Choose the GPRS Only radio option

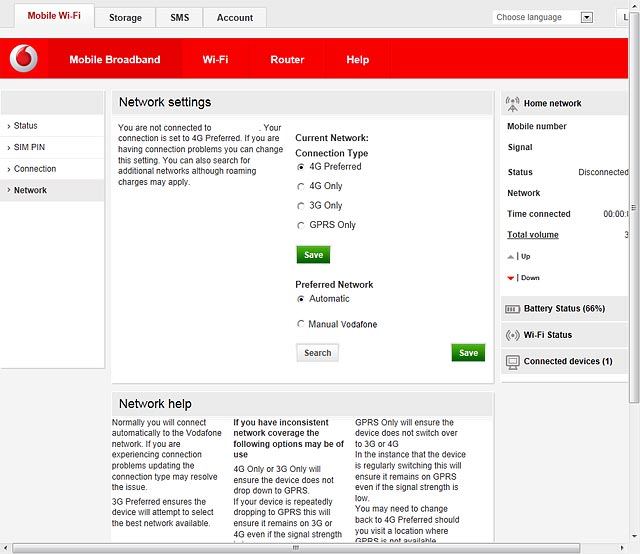point(301,225)
